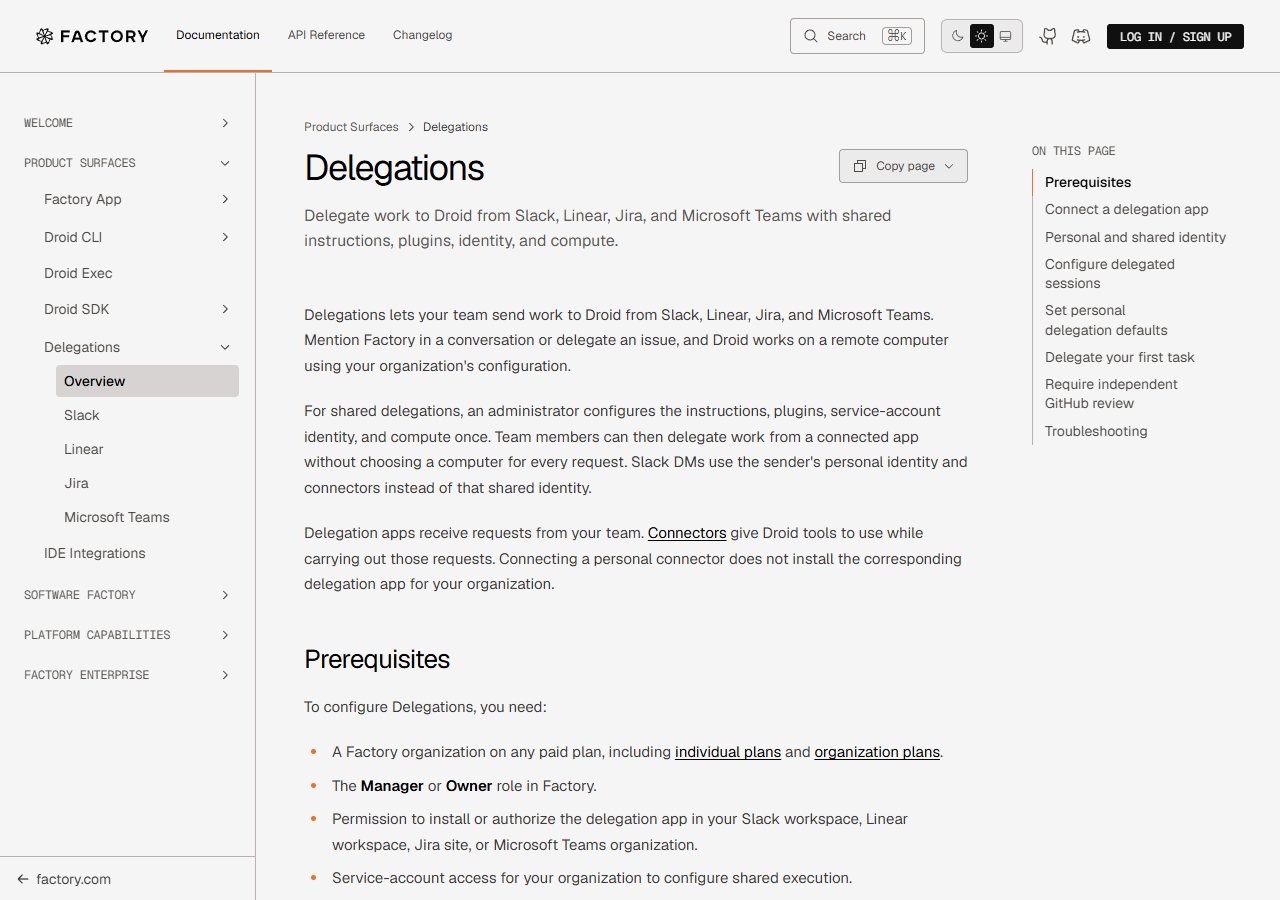The height and width of the screenshot is (900, 1280).
Task: Collapse the Product Surfaces section
Action: pyautogui.click(x=128, y=163)
